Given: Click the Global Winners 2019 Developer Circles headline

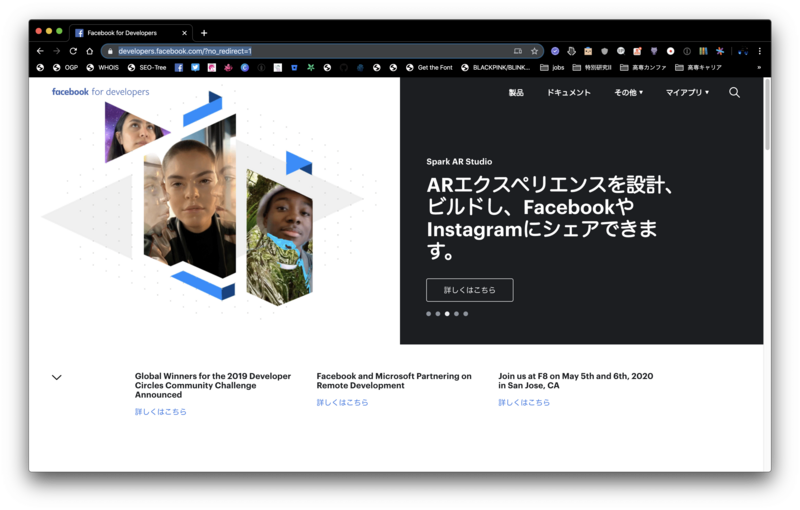Looking at the screenshot, I should (x=213, y=385).
